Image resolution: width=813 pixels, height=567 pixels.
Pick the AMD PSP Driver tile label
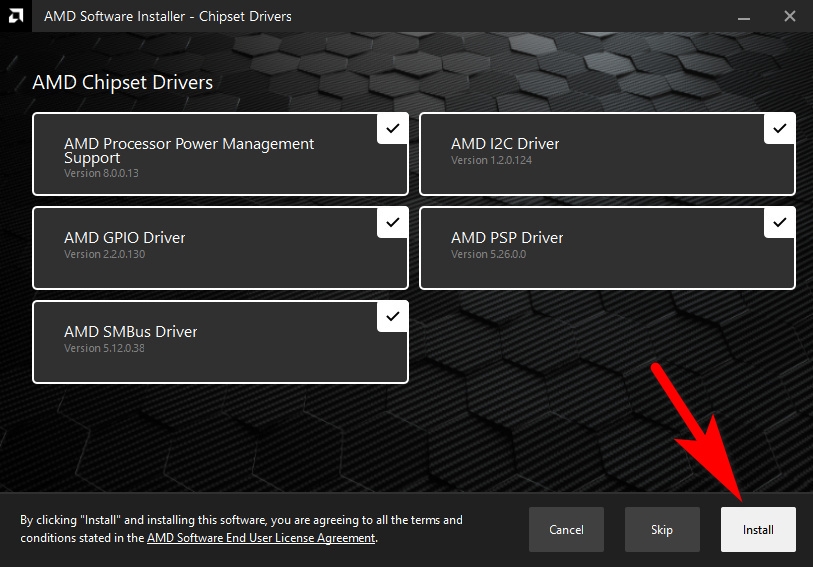pyautogui.click(x=507, y=238)
